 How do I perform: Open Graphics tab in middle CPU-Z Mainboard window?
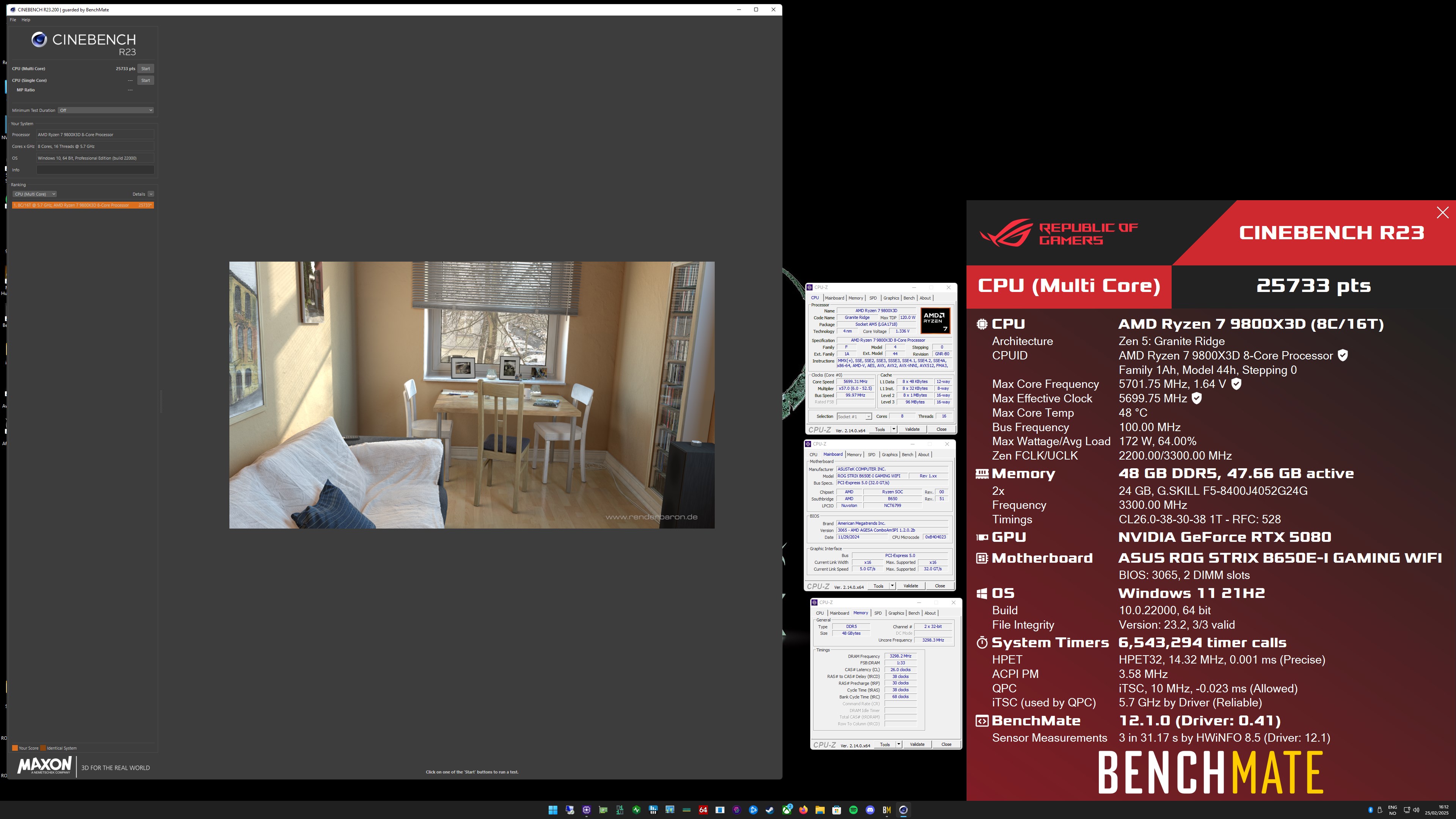[x=890, y=455]
